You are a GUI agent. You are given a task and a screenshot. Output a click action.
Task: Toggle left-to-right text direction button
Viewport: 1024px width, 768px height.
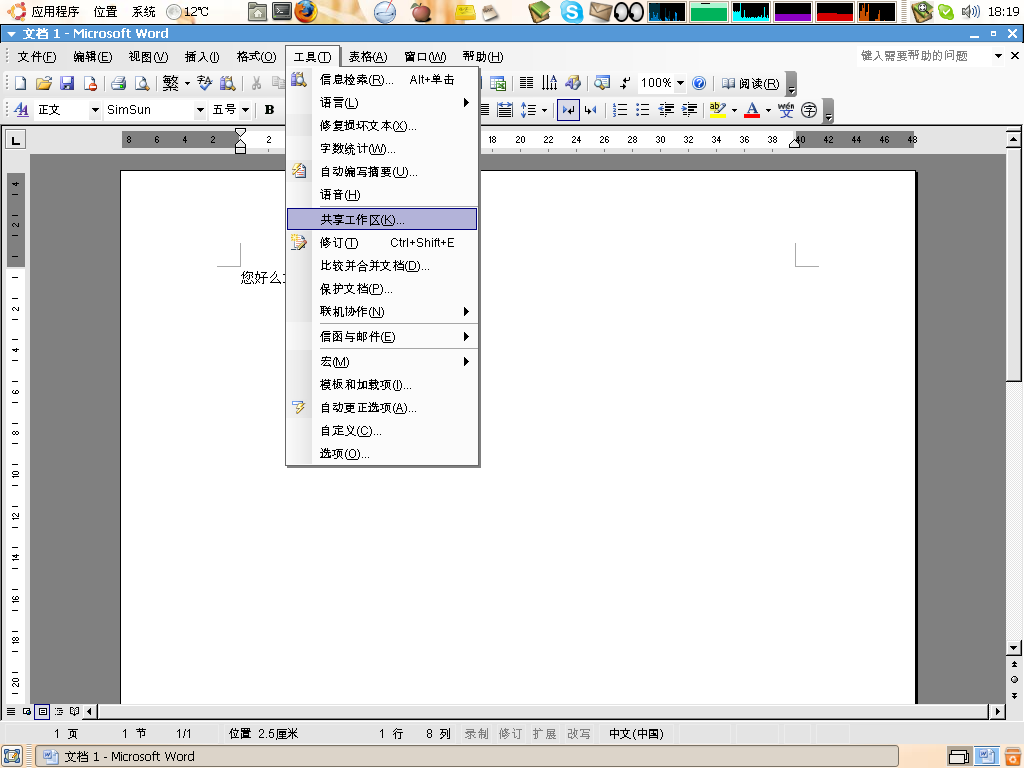coord(568,110)
